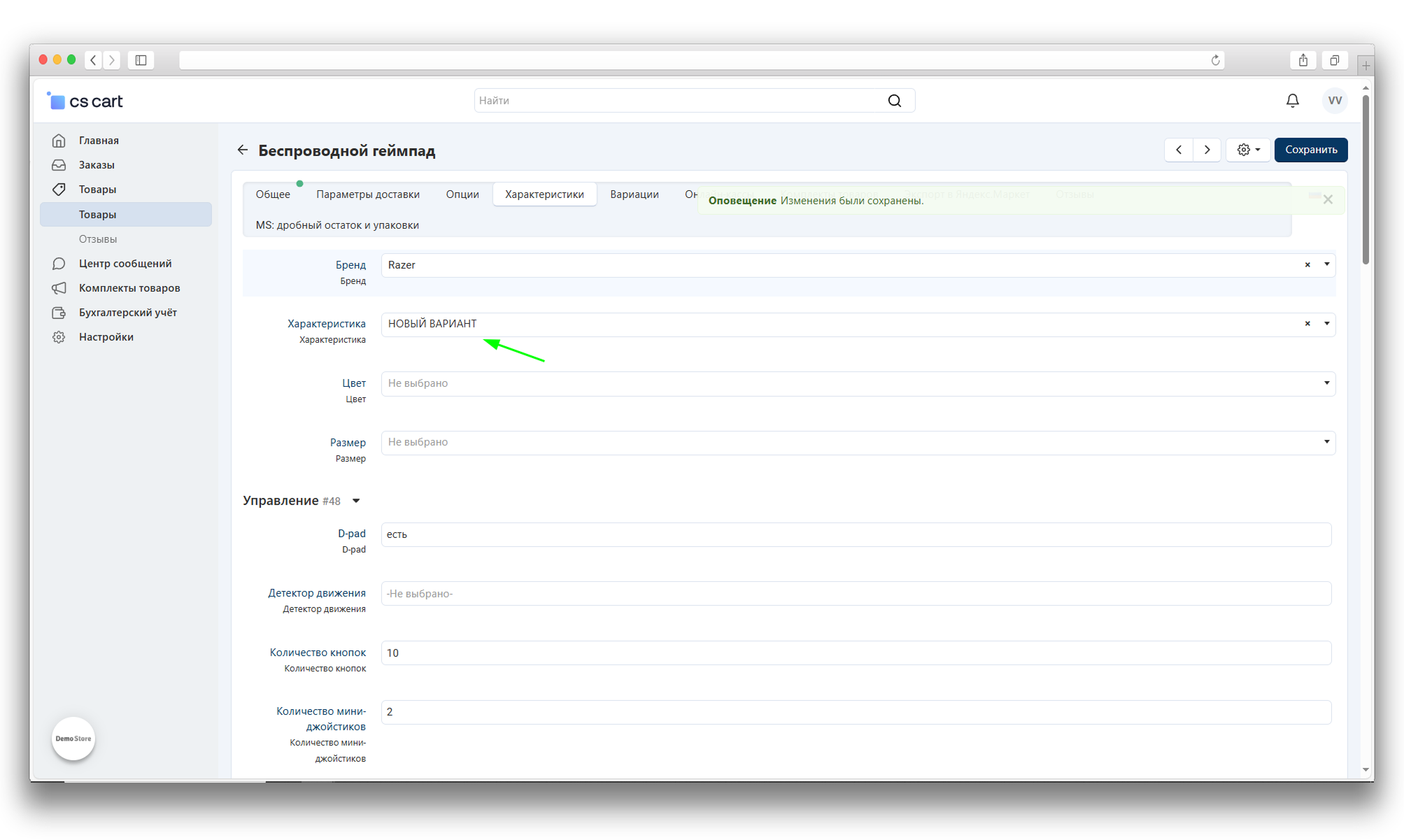The width and height of the screenshot is (1404, 840).
Task: Click the Количество кнопок input field
Action: (855, 653)
